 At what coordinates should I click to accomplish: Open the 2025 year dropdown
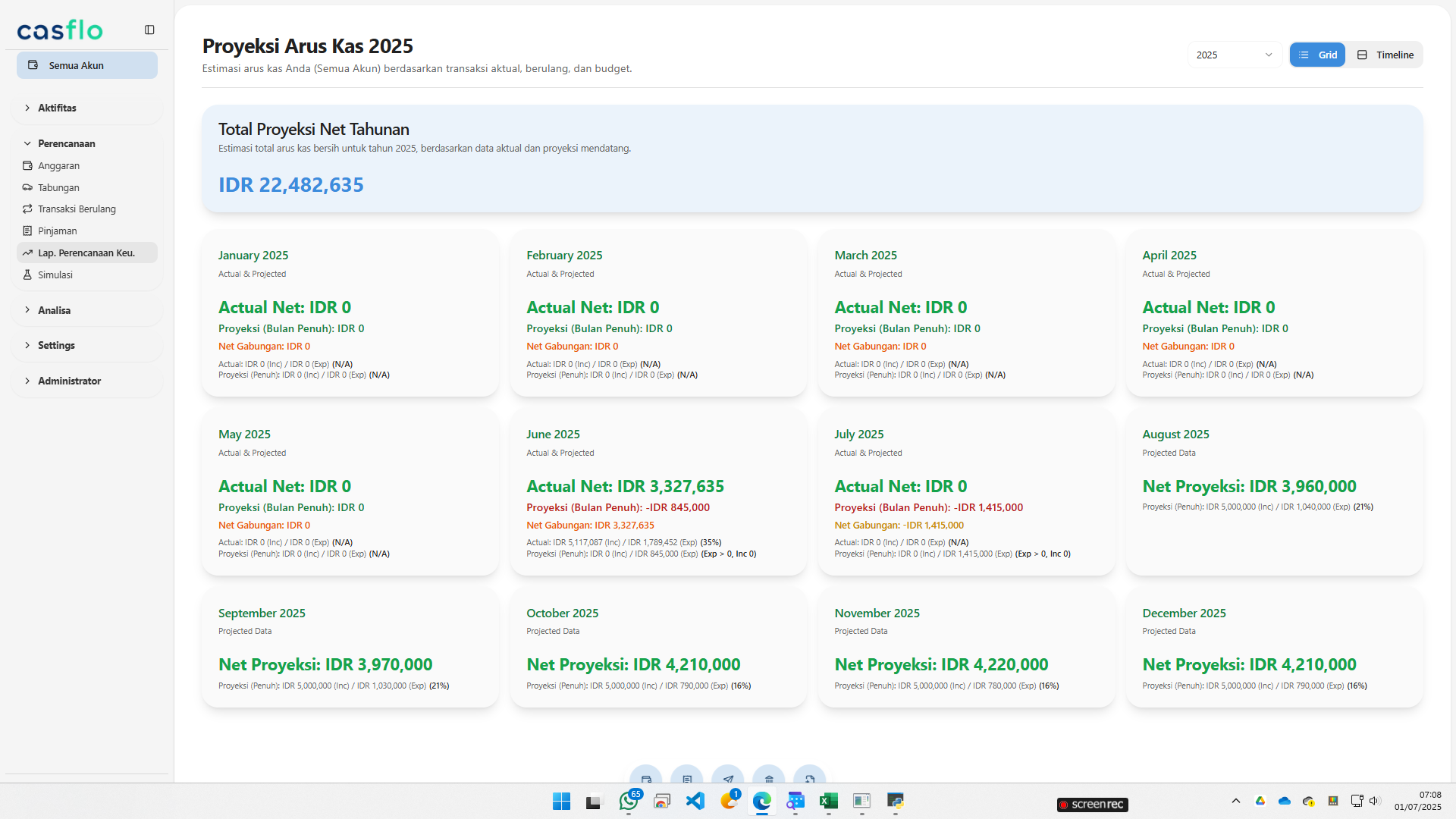coord(1234,55)
